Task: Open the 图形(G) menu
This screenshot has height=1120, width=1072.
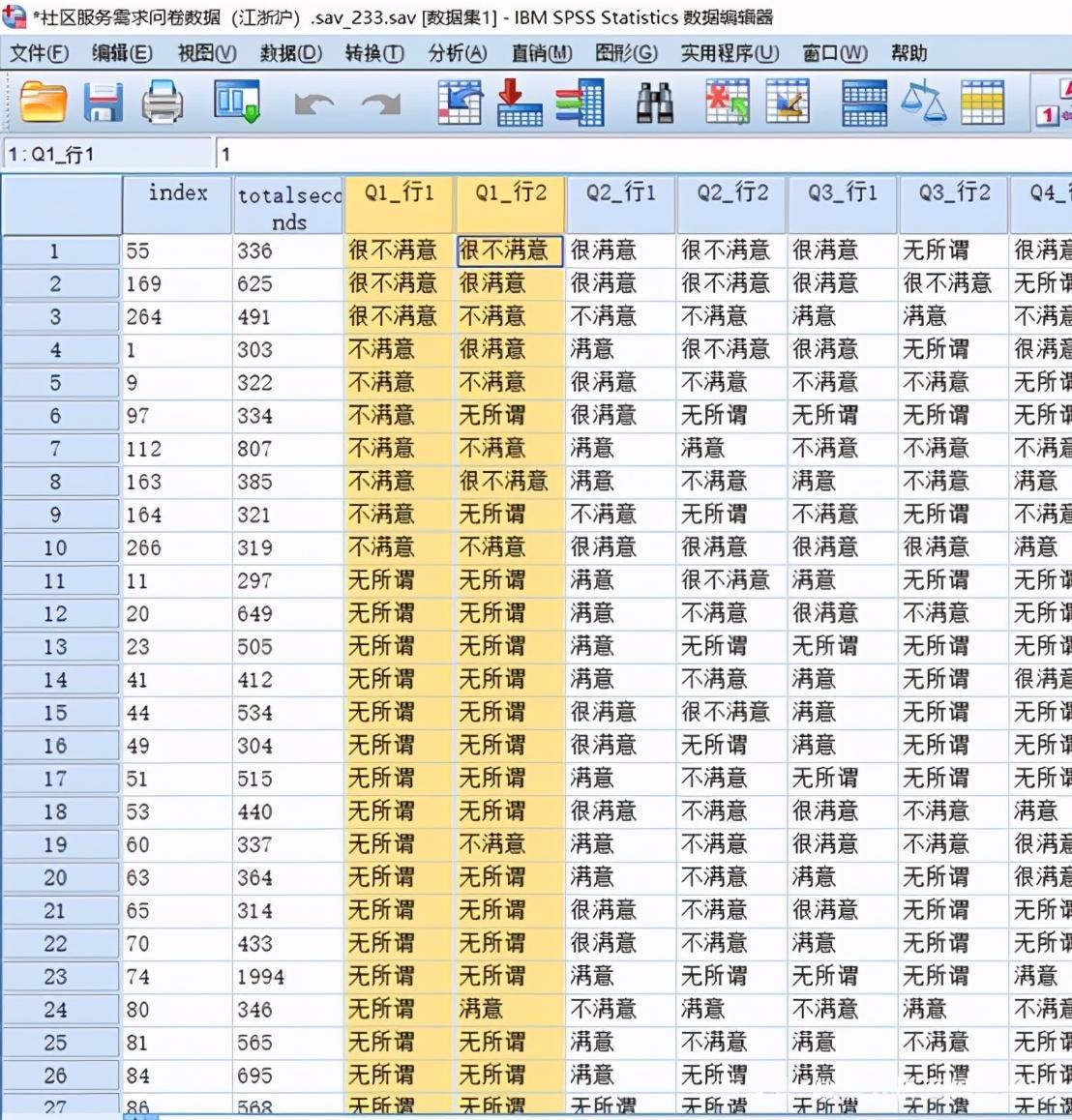Action: pyautogui.click(x=626, y=53)
